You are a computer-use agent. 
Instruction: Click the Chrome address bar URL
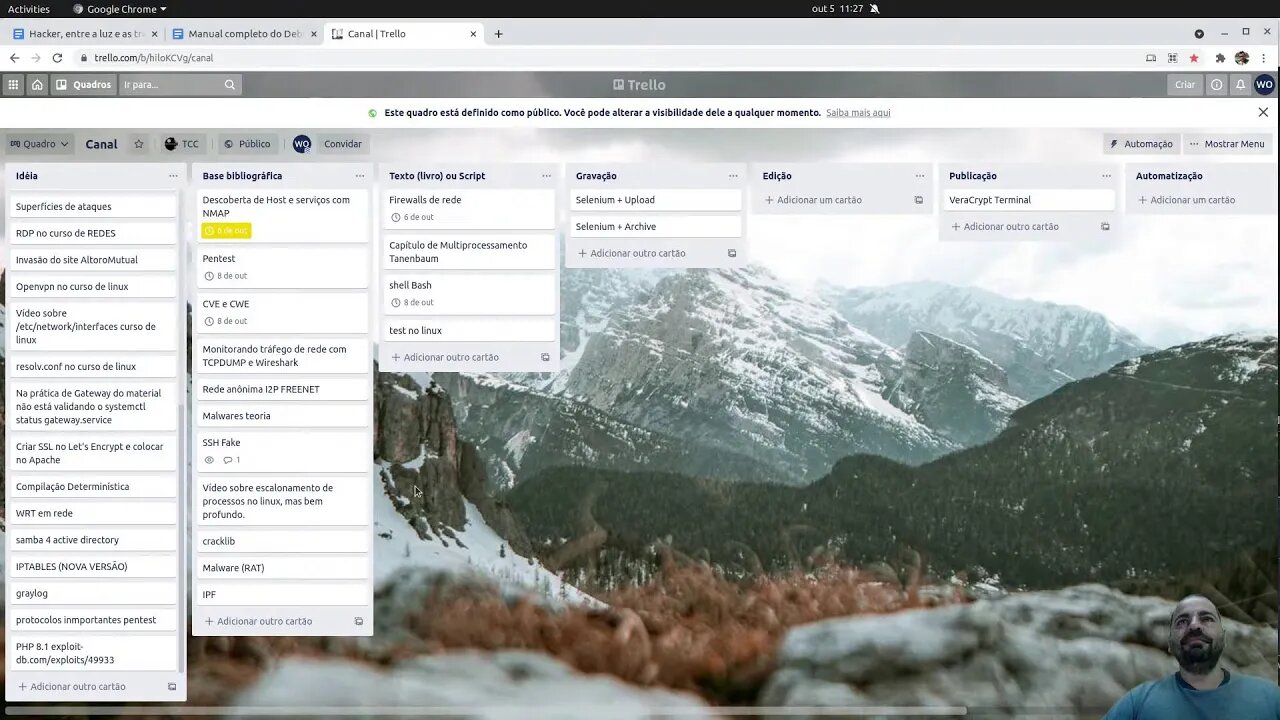[154, 58]
